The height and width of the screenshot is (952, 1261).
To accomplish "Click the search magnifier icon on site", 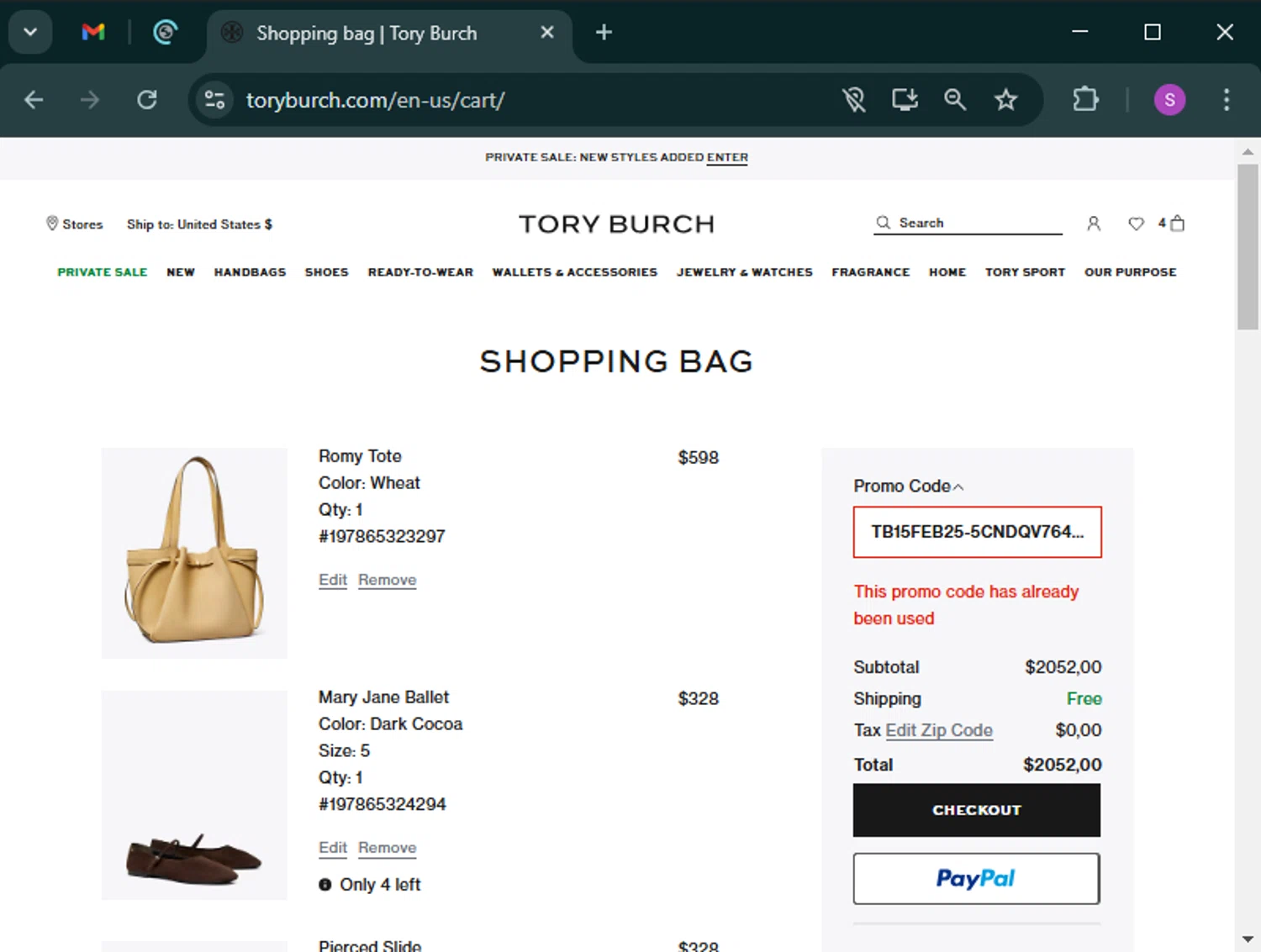I will point(883,223).
